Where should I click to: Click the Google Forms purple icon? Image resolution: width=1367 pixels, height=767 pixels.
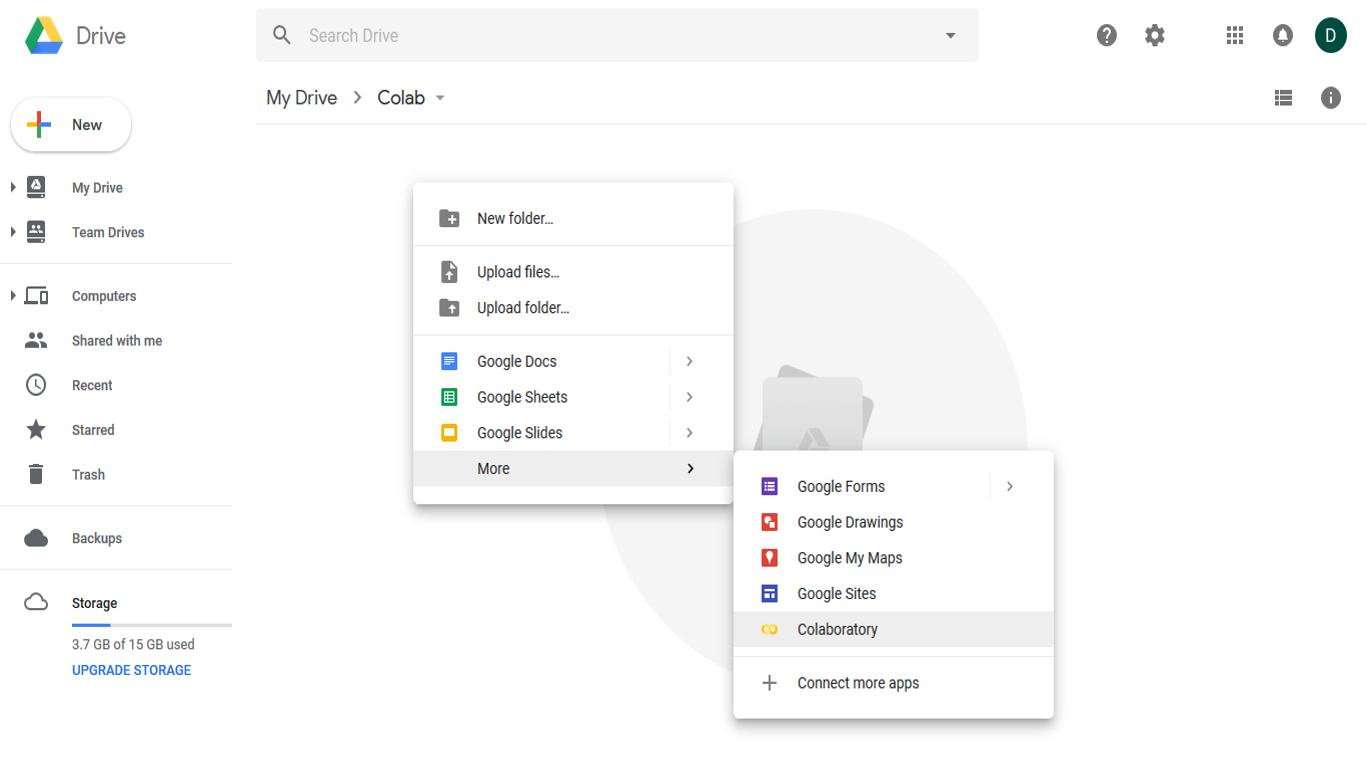point(769,487)
